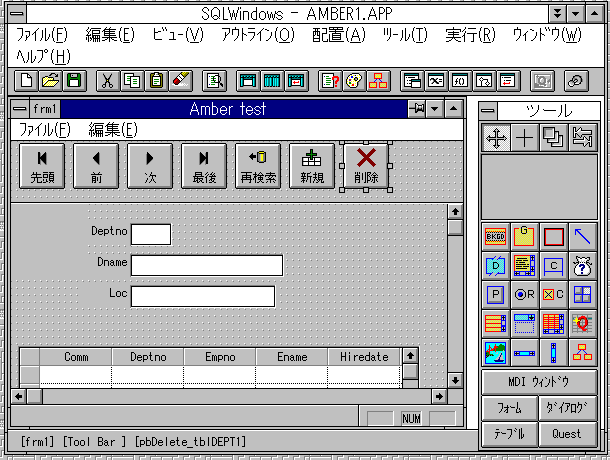Select the check box C tool
Image resolution: width=610 pixels, height=460 pixels.
click(x=553, y=295)
